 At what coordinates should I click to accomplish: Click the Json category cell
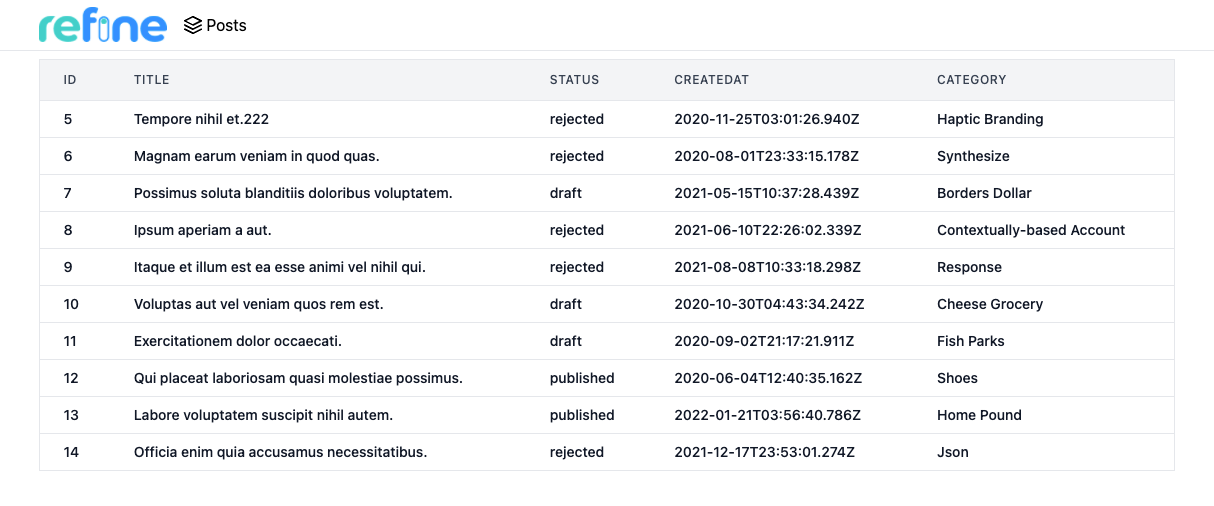coord(952,452)
